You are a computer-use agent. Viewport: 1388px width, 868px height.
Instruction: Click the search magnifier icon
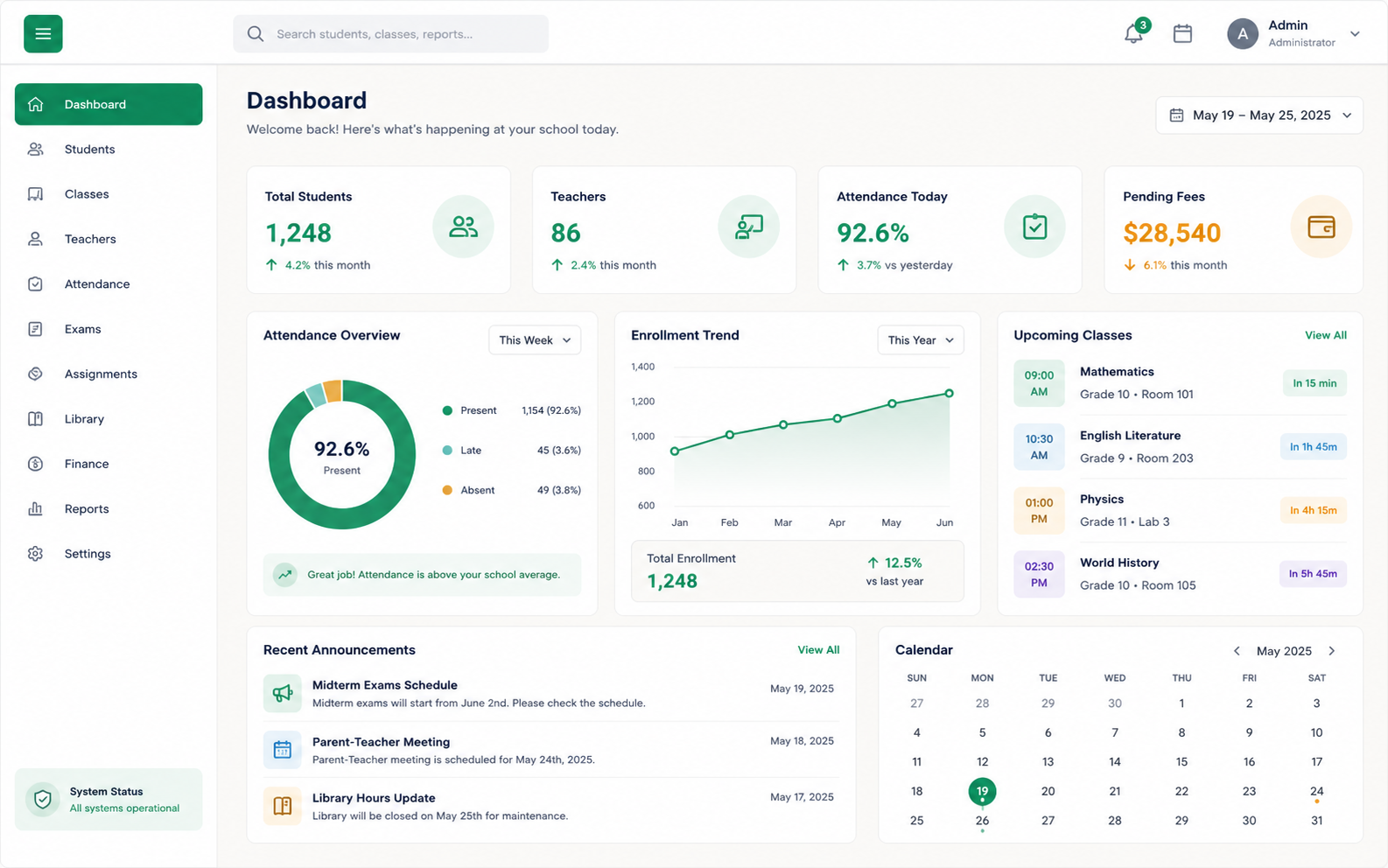(x=255, y=34)
